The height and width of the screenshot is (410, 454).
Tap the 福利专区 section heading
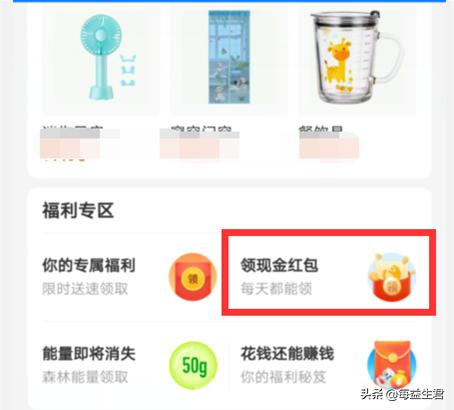(78, 210)
